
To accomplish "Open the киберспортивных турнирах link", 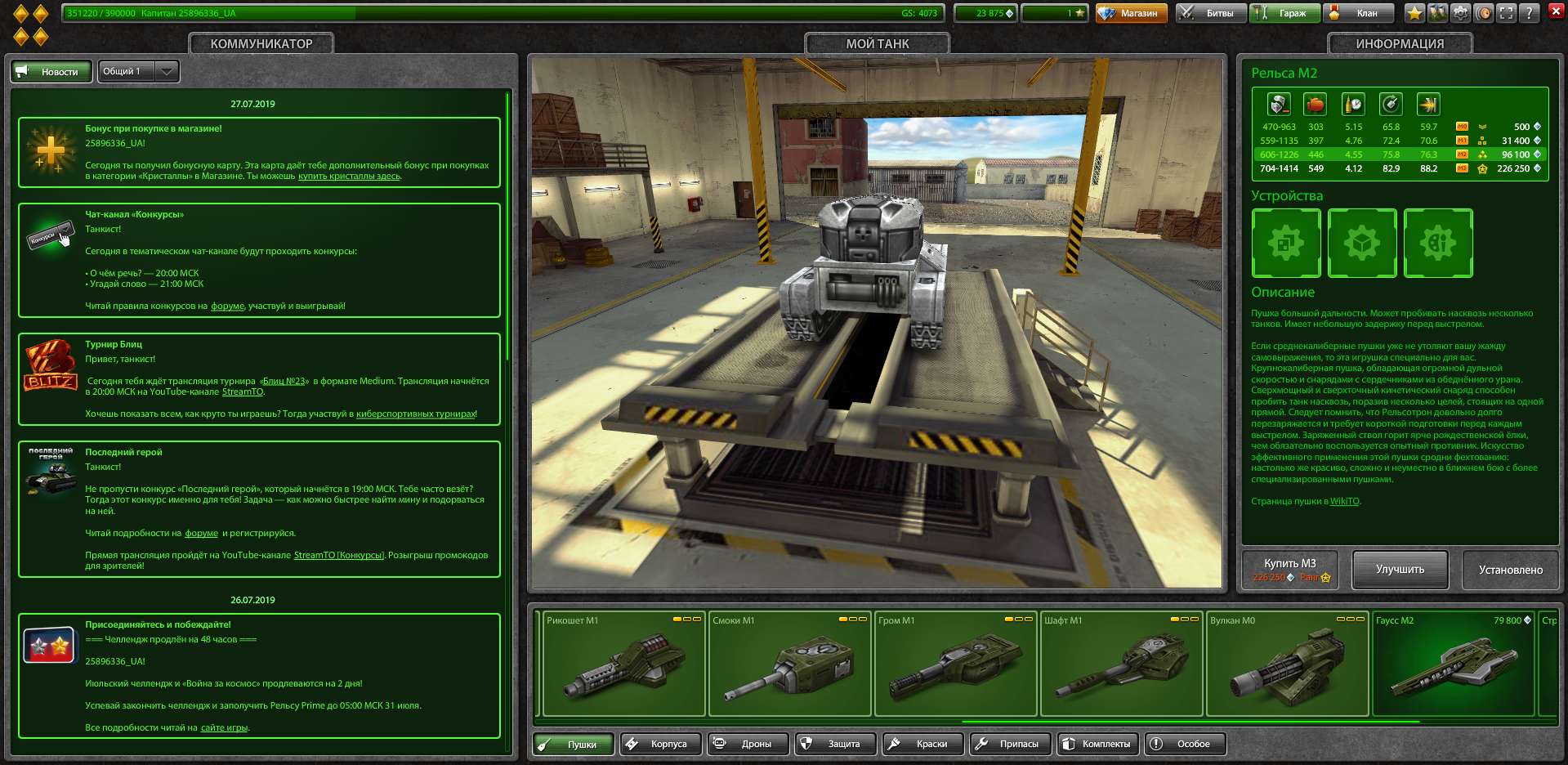I will [x=416, y=414].
